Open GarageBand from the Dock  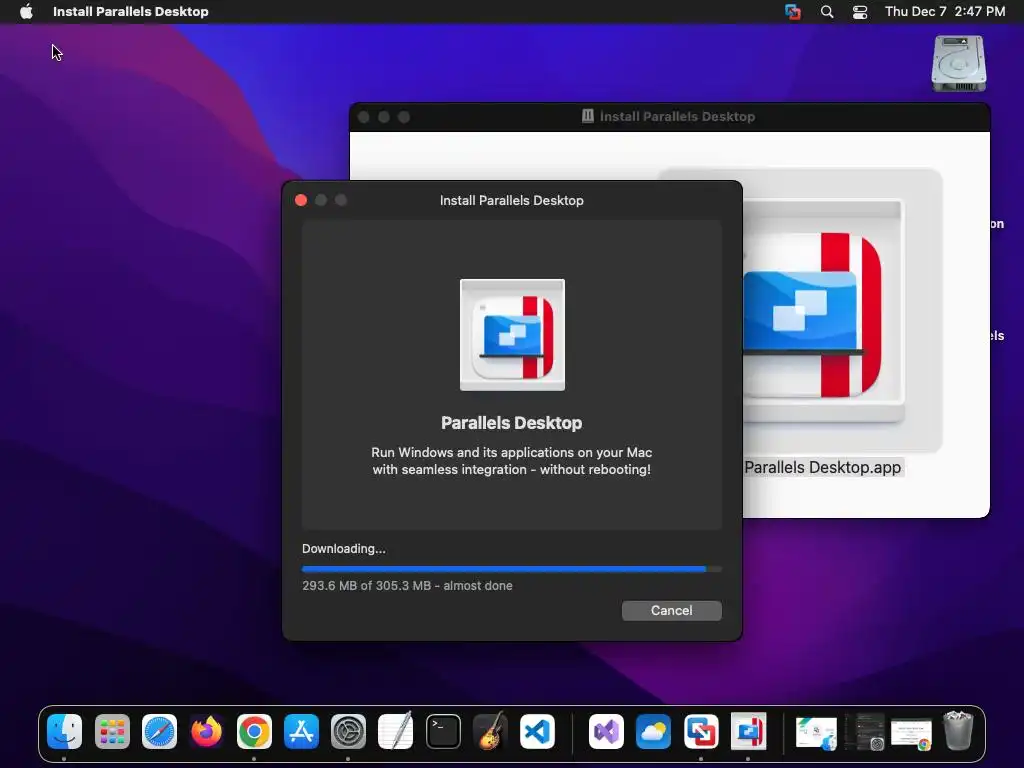(490, 730)
